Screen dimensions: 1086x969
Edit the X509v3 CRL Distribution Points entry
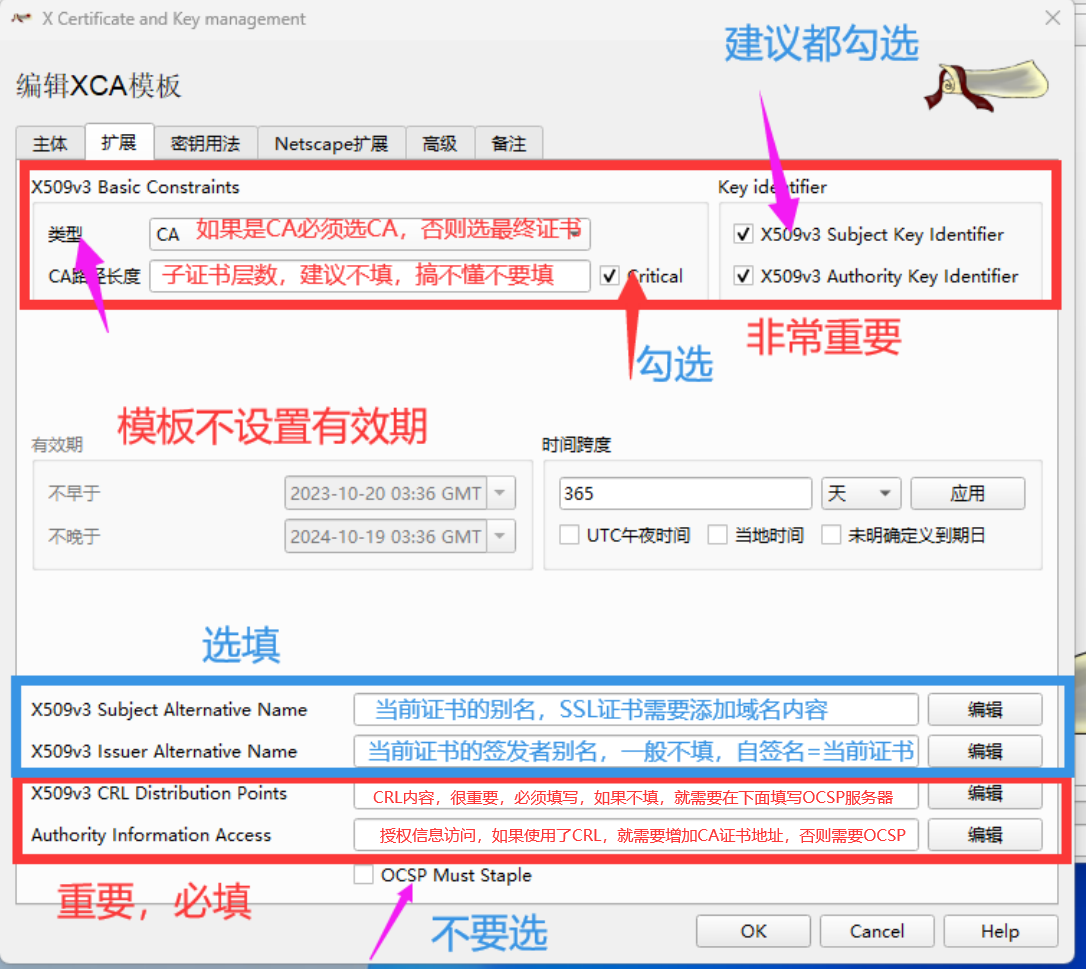tap(985, 793)
